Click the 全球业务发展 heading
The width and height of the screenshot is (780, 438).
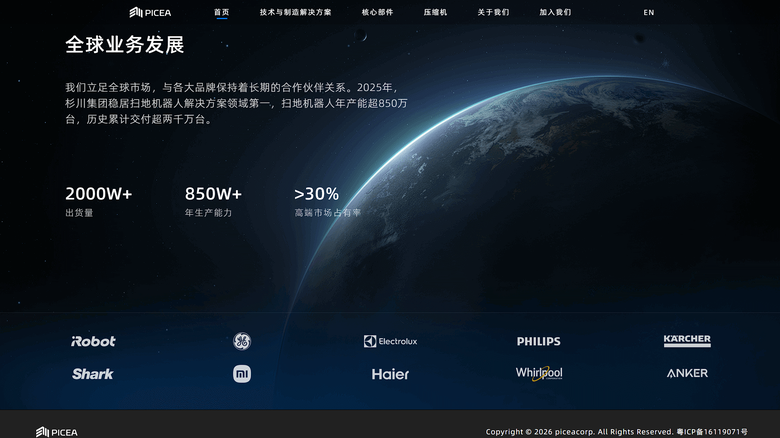click(125, 45)
